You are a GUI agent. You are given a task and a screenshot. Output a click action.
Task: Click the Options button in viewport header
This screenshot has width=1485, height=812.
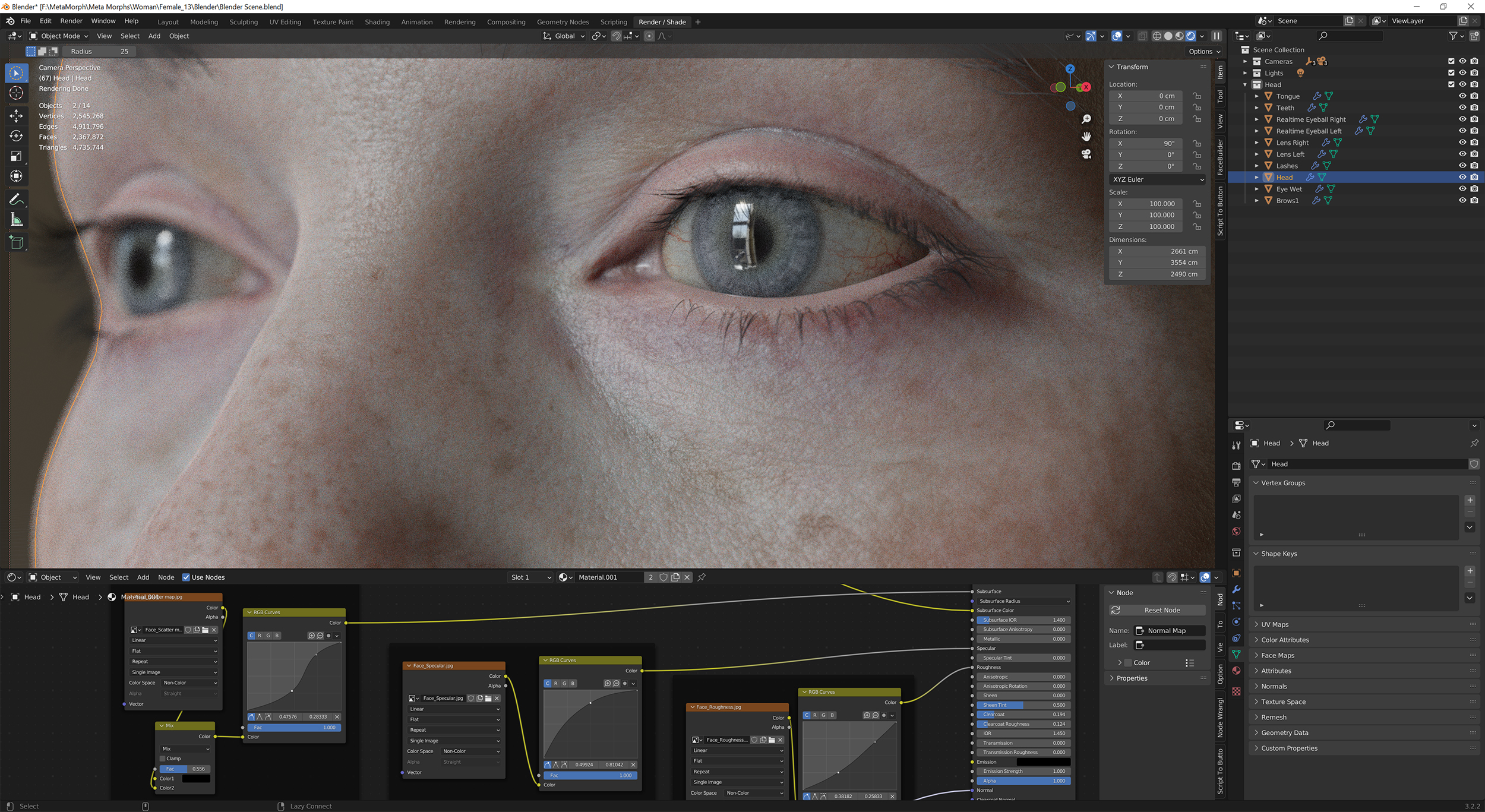click(x=1204, y=52)
